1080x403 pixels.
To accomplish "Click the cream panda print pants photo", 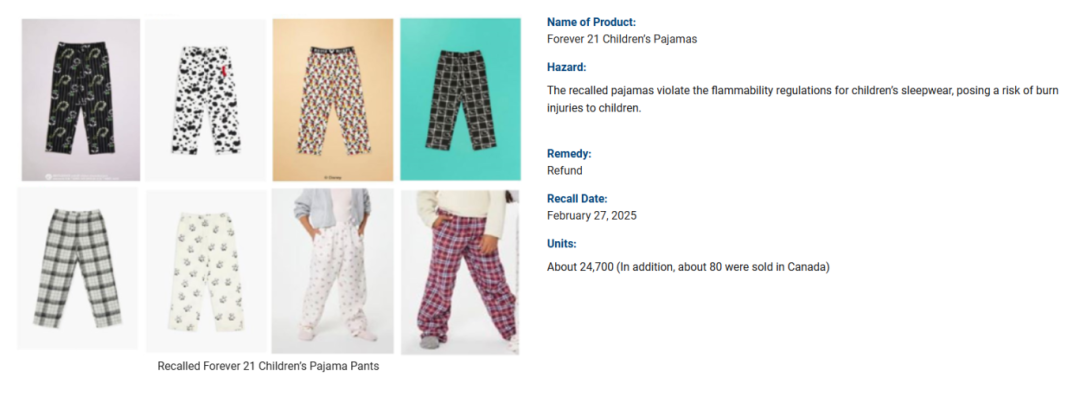I will tap(206, 271).
